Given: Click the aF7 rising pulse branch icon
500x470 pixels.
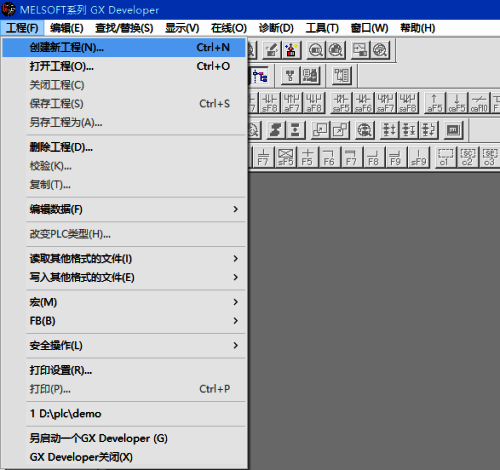Looking at the screenshot, I should pyautogui.click(x=292, y=103).
